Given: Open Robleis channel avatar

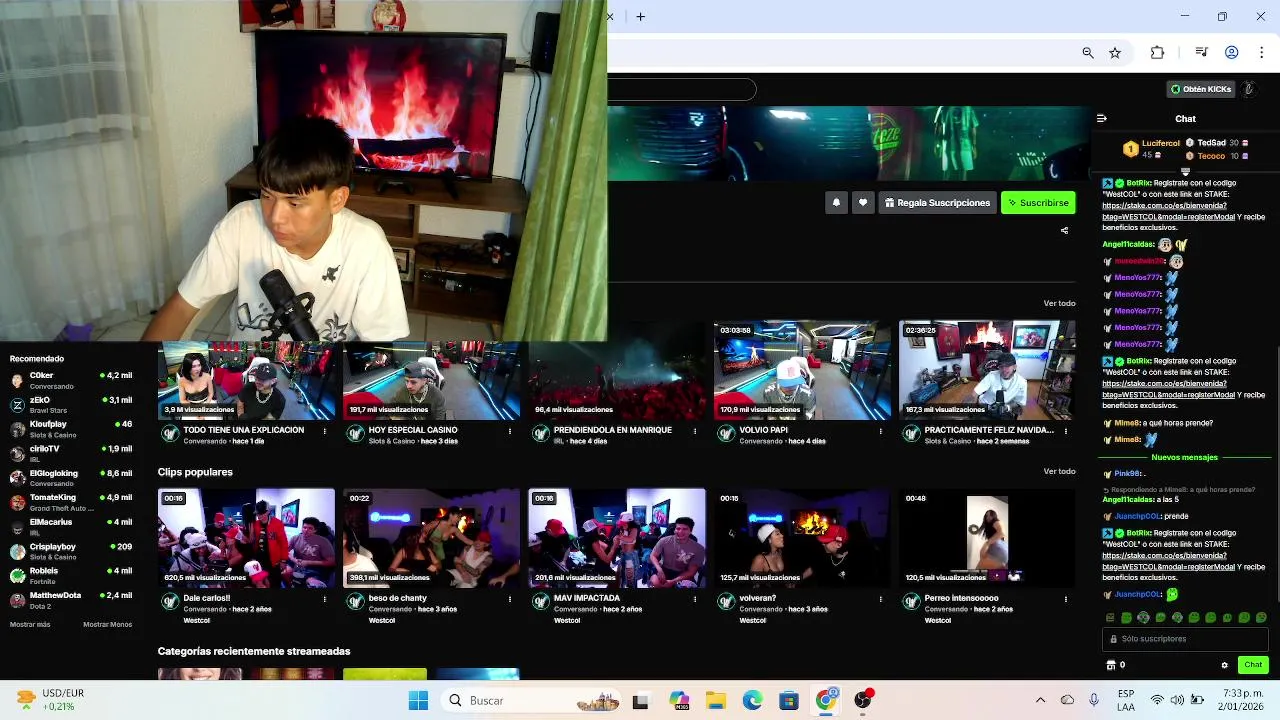Looking at the screenshot, I should click(x=17, y=575).
